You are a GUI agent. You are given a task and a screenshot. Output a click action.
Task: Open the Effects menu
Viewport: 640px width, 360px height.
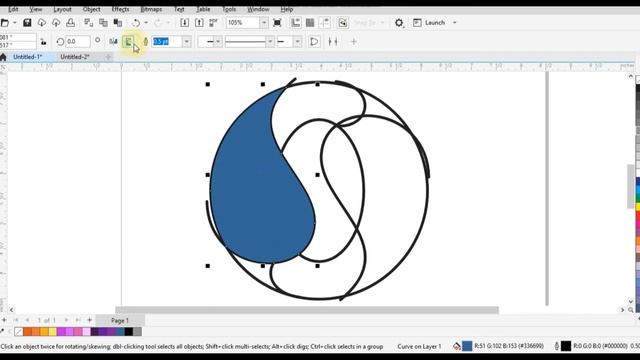pos(120,9)
